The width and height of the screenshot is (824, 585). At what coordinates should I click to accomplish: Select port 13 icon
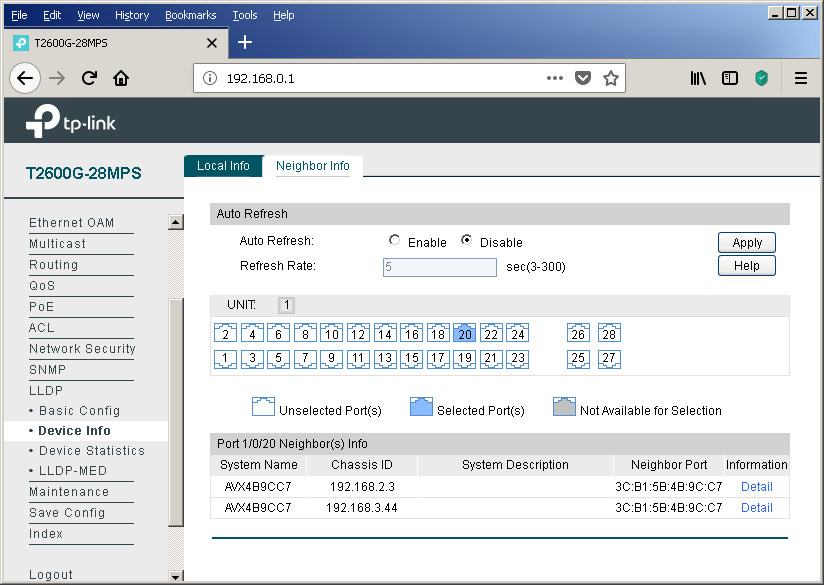[385, 359]
